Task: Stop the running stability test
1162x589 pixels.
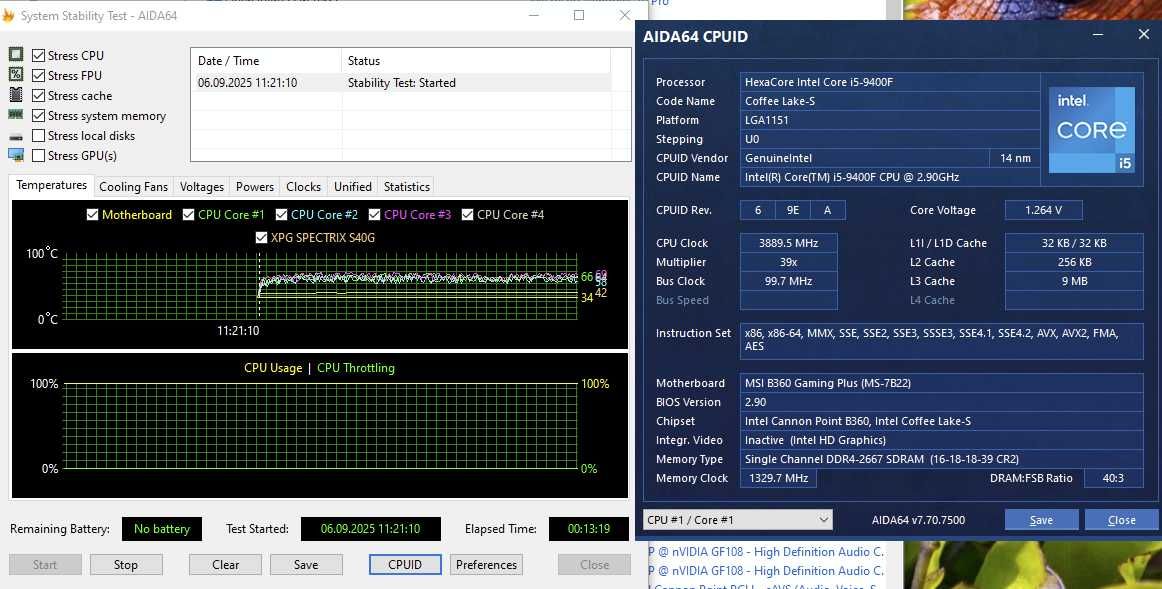Action: 126,565
